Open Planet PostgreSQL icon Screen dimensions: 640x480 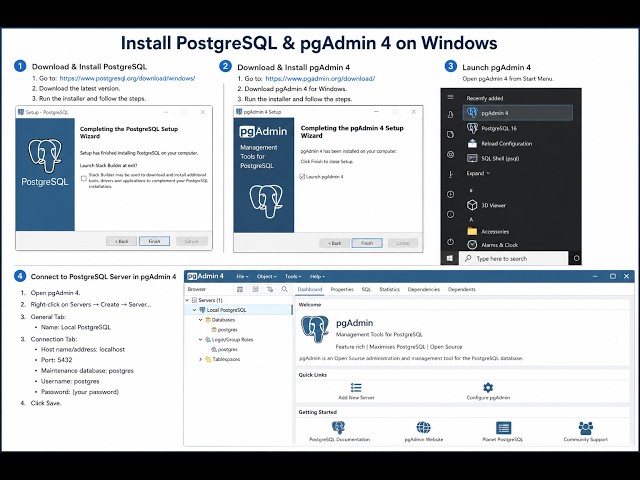coord(503,428)
